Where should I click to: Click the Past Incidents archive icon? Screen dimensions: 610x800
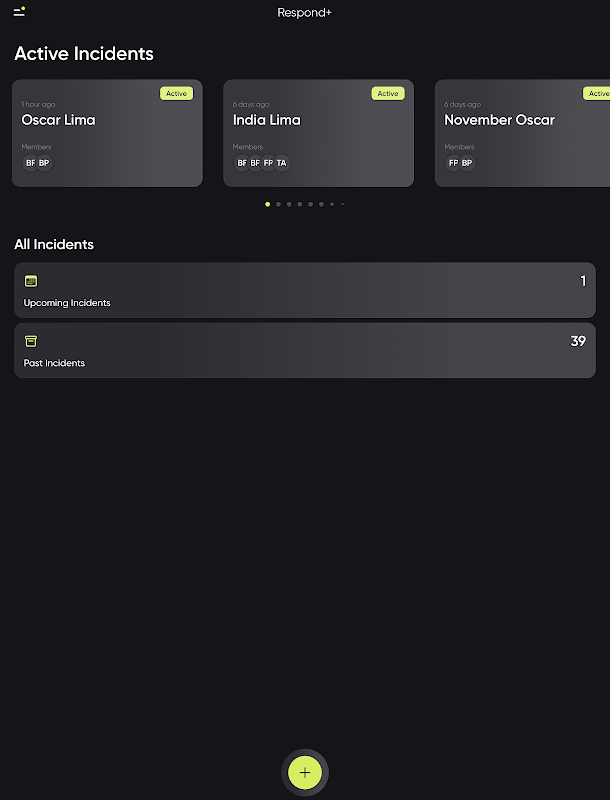(31, 341)
